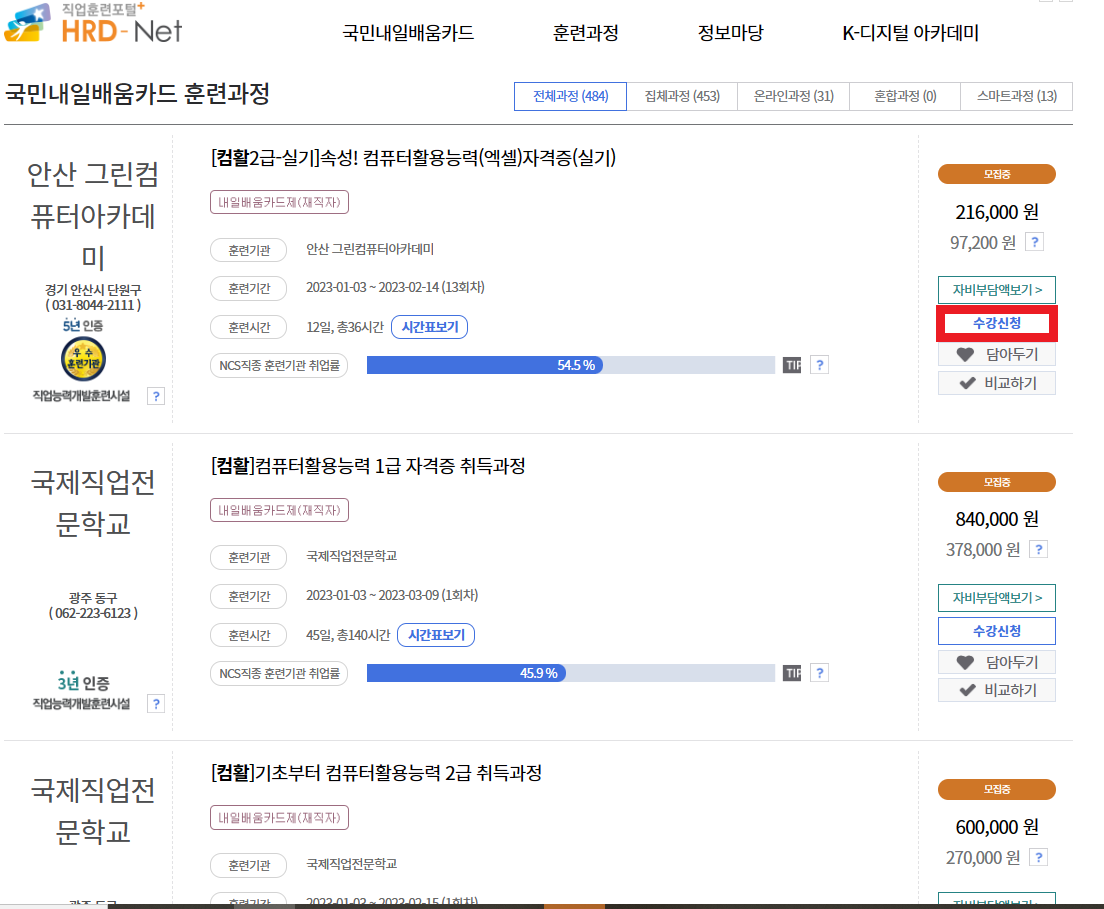The height and width of the screenshot is (909, 1104).
Task: Click the 모집중 badge above 840,000 원
Action: pos(996,482)
